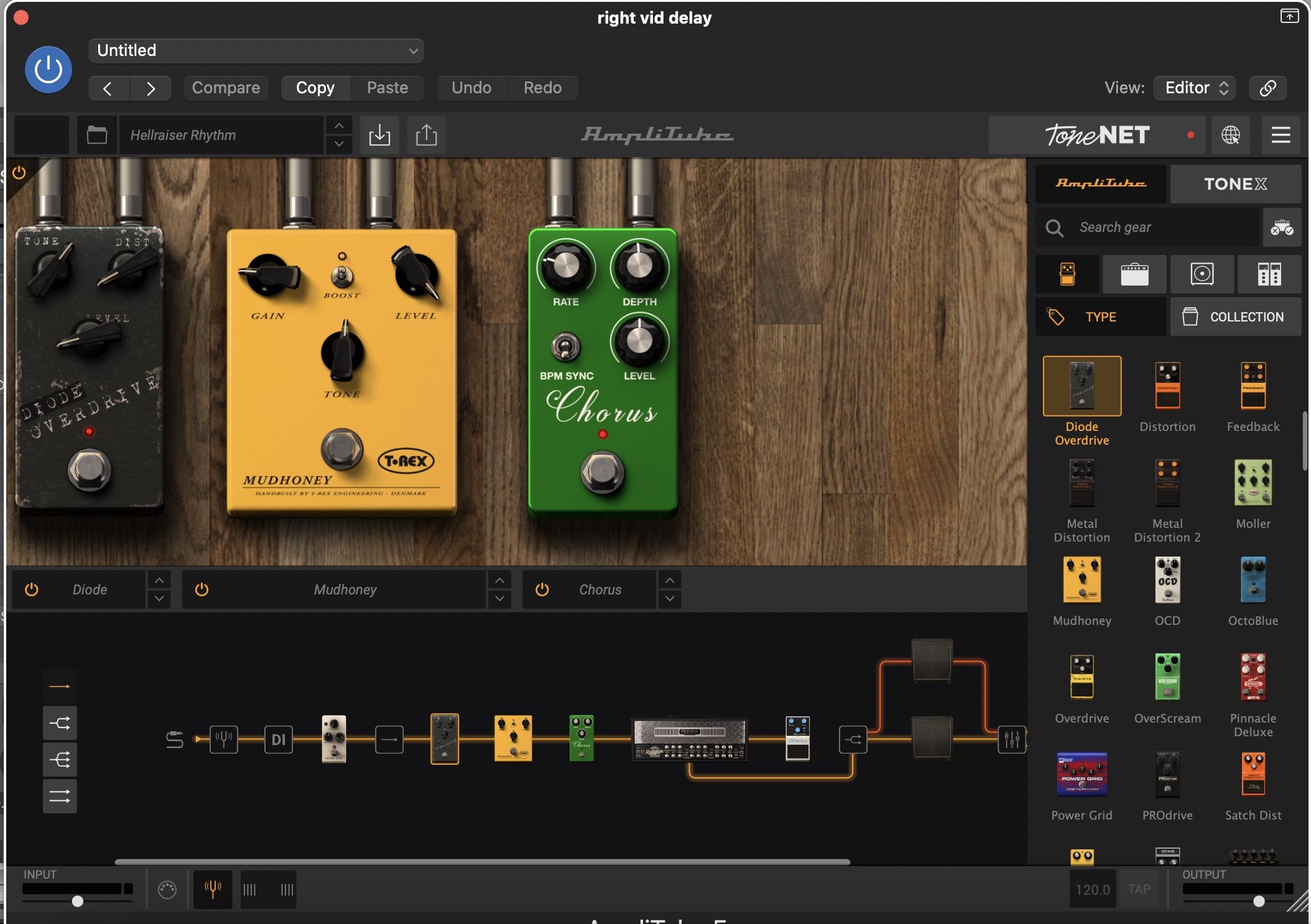
Task: Select the speaker cabinet category icon
Action: pyautogui.click(x=1202, y=274)
